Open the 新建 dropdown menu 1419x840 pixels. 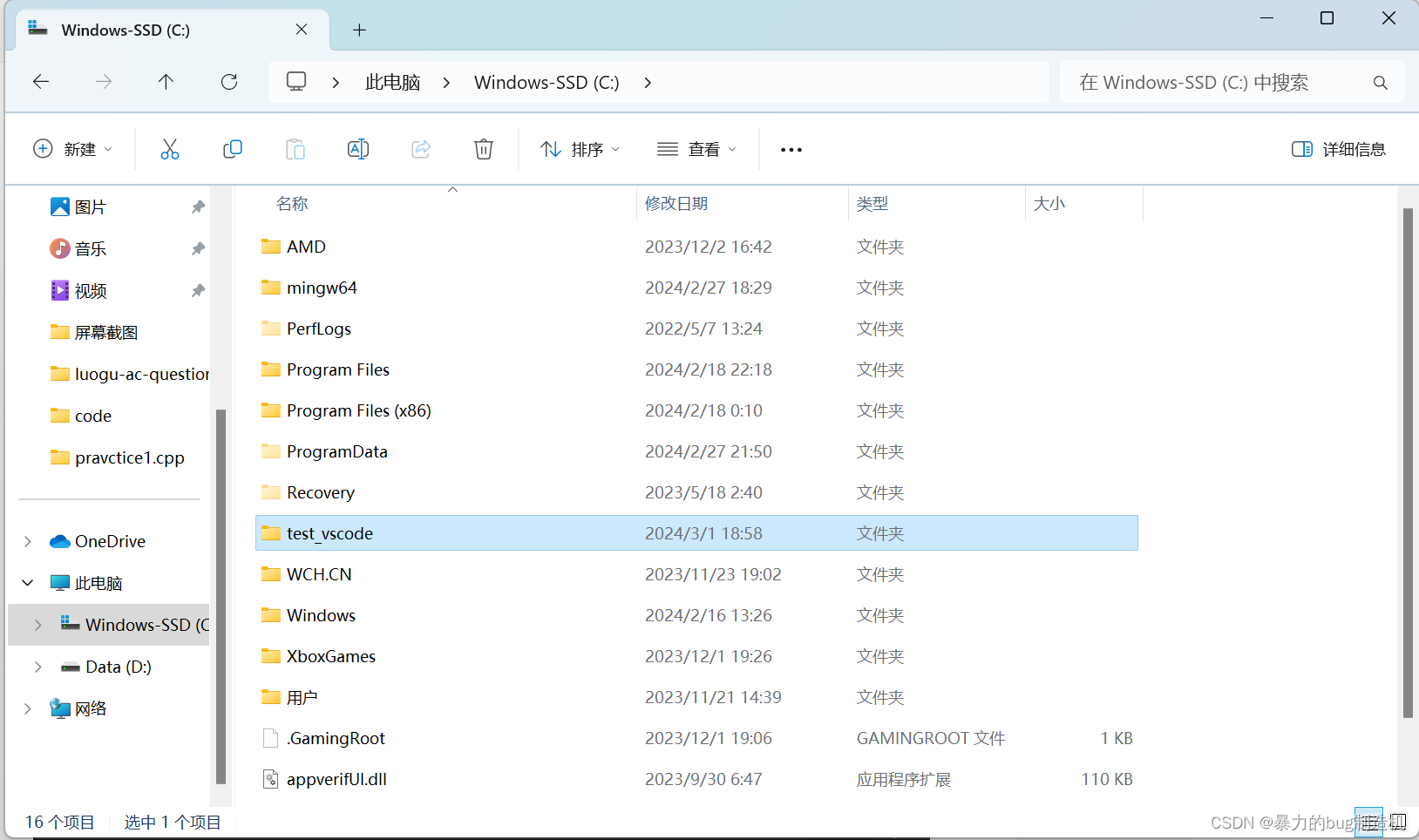coord(73,149)
